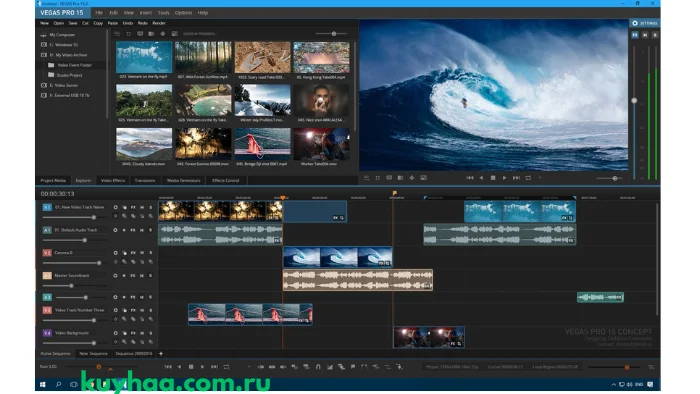Open the Windows Start menu

pyautogui.click(x=43, y=384)
